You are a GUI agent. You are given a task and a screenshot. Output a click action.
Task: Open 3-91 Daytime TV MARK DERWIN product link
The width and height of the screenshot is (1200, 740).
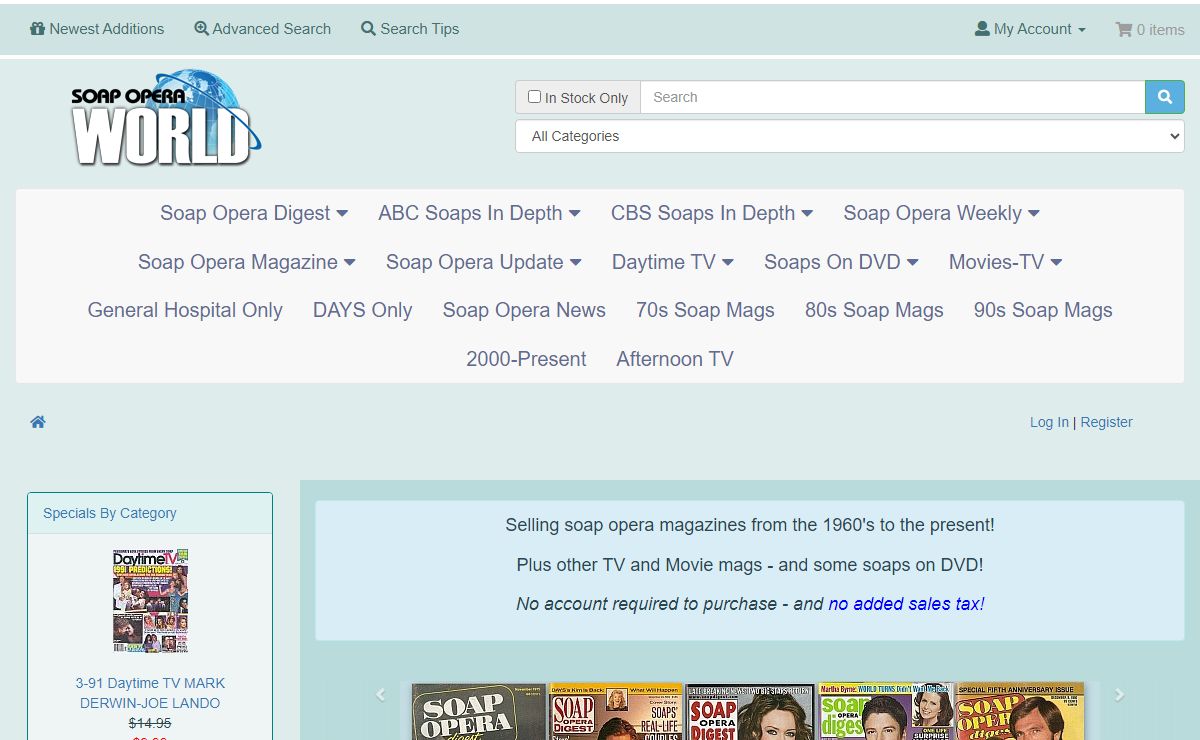(150, 693)
